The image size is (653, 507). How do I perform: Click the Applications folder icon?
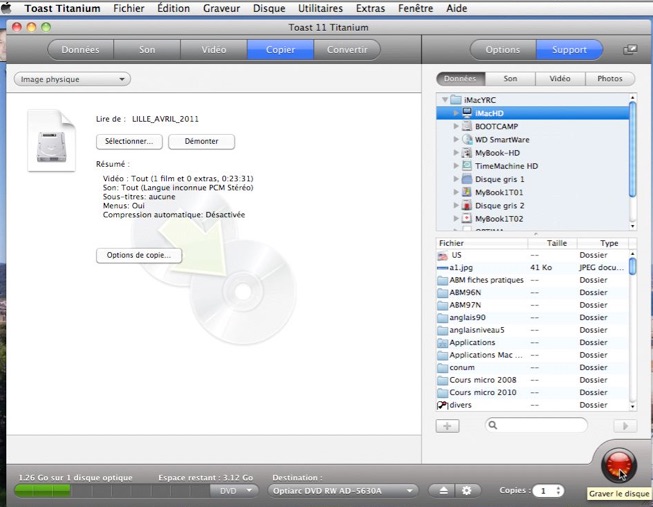click(442, 343)
